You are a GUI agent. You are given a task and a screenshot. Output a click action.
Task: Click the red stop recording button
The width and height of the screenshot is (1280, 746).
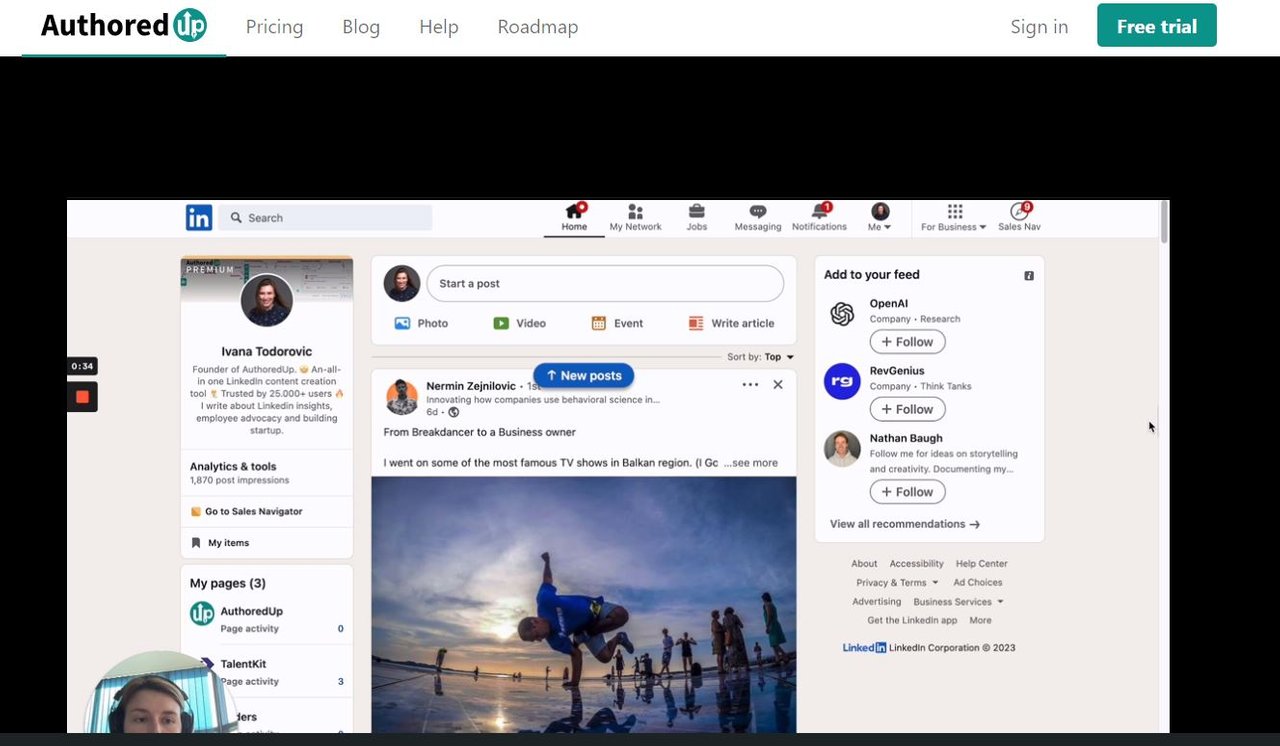[x=82, y=397]
